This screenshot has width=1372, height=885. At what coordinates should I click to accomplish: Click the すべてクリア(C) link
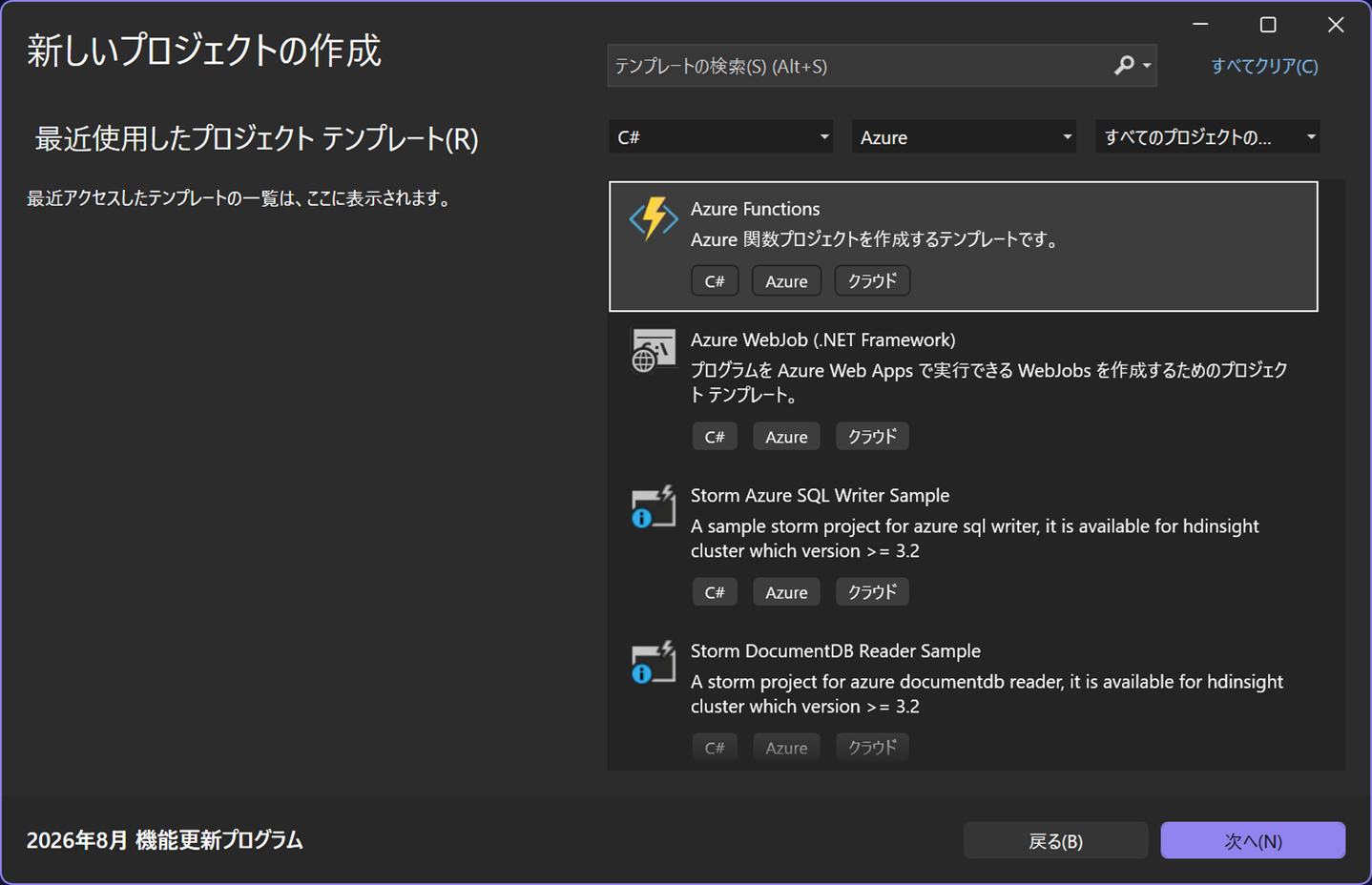coord(1264,66)
